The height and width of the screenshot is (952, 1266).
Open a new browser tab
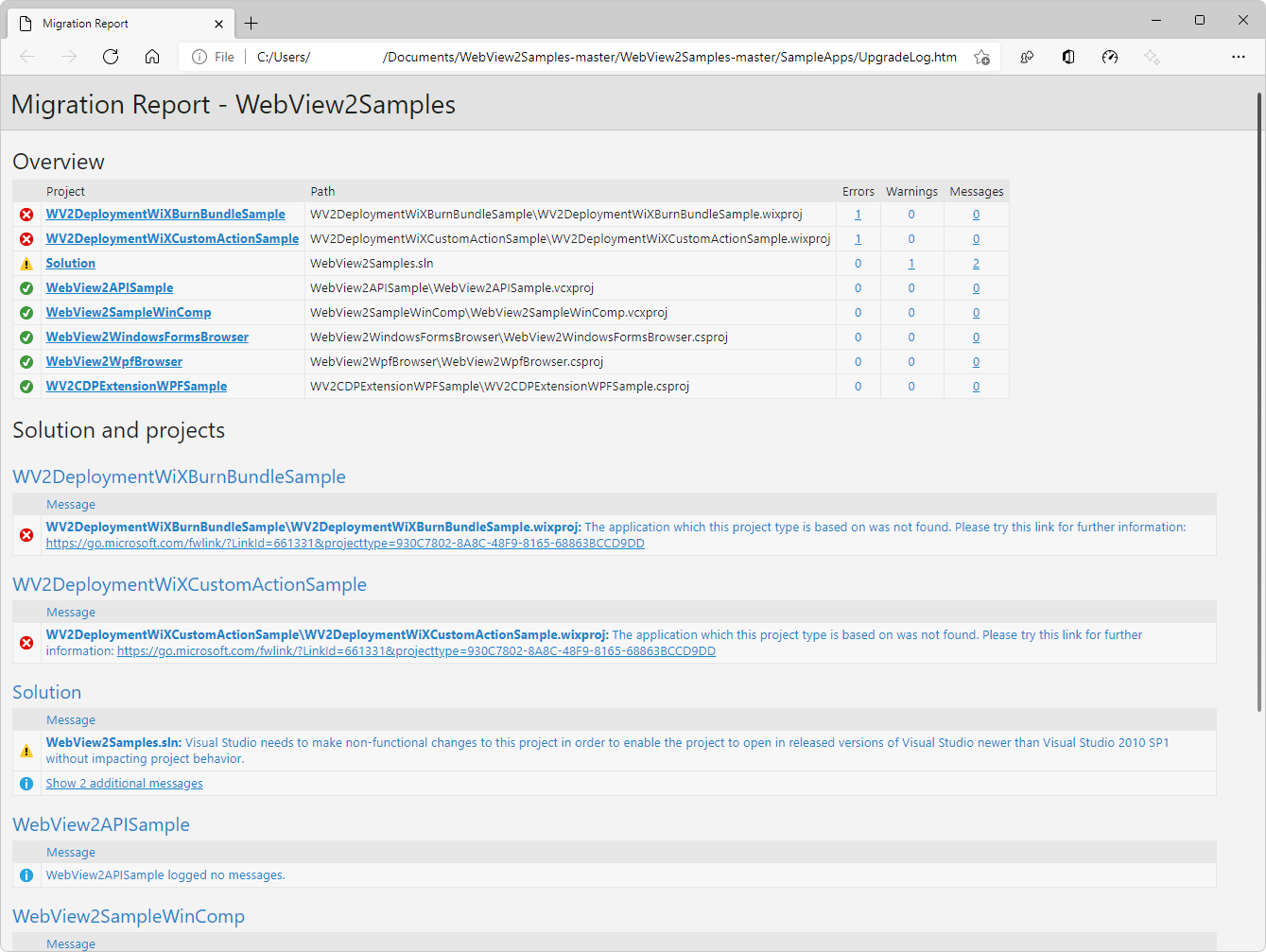(251, 23)
